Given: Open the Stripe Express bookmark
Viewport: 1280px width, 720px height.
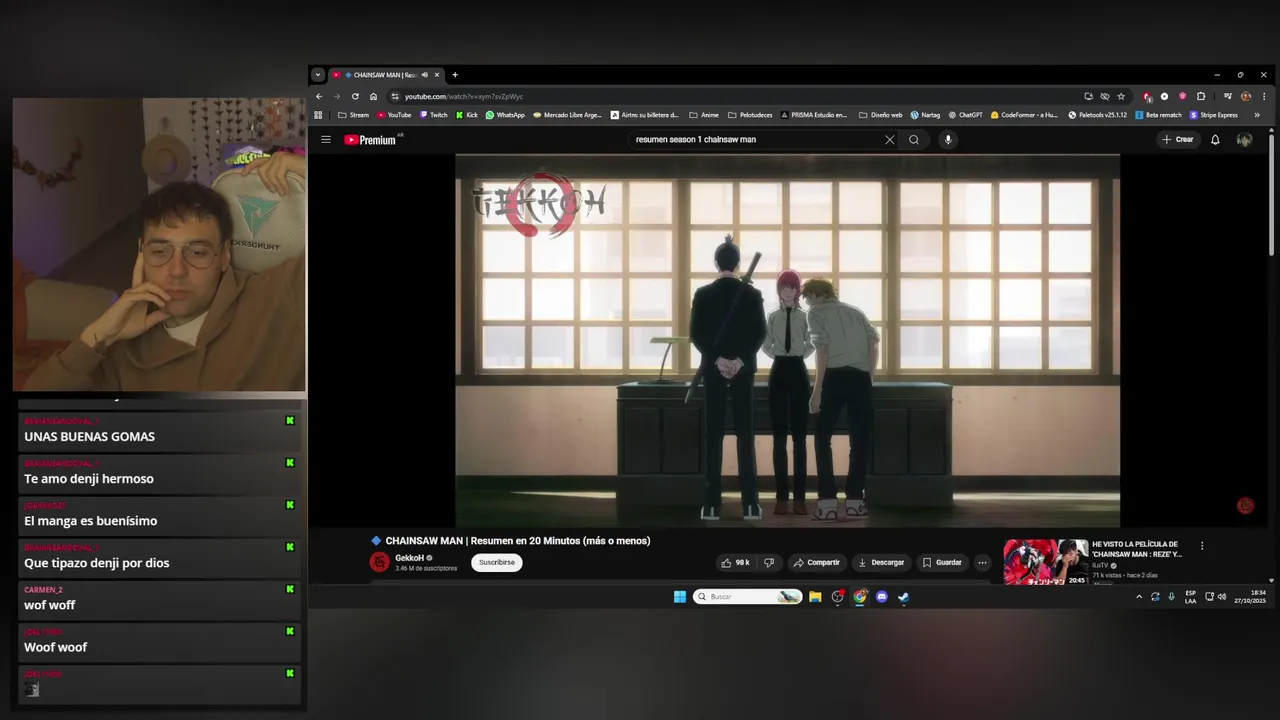Looking at the screenshot, I should point(1213,115).
